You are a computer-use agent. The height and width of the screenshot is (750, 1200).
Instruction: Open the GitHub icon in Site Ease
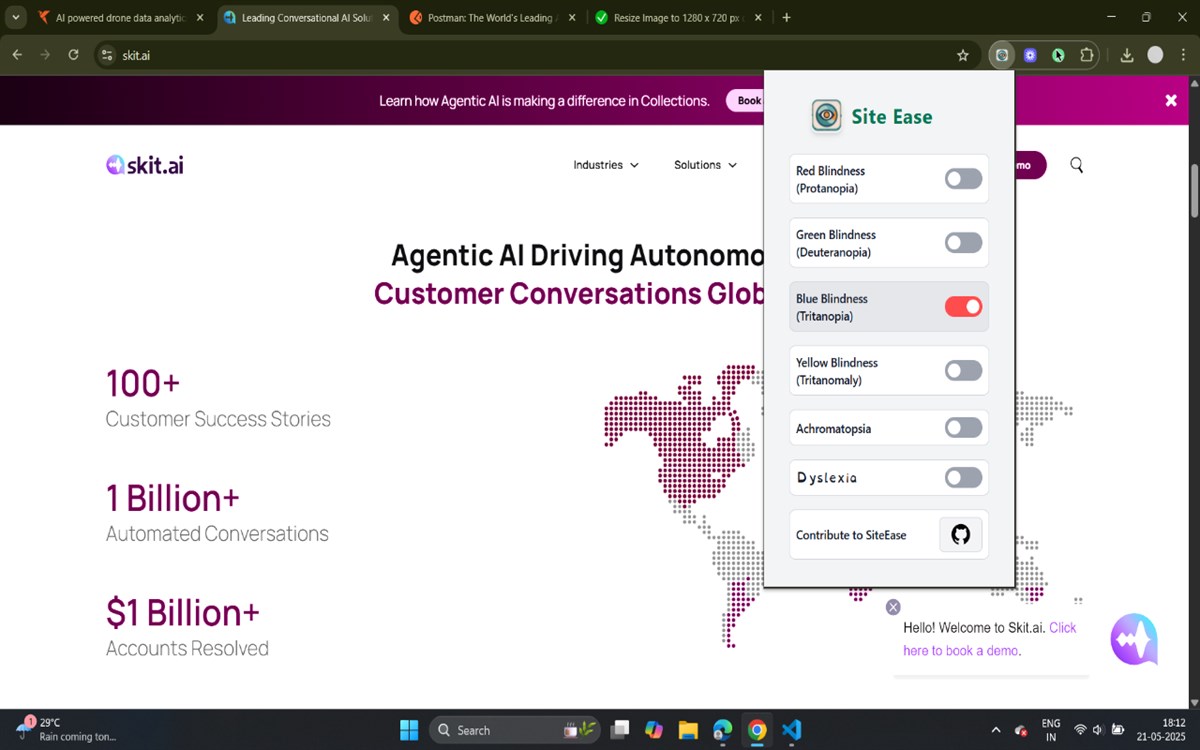(x=960, y=535)
